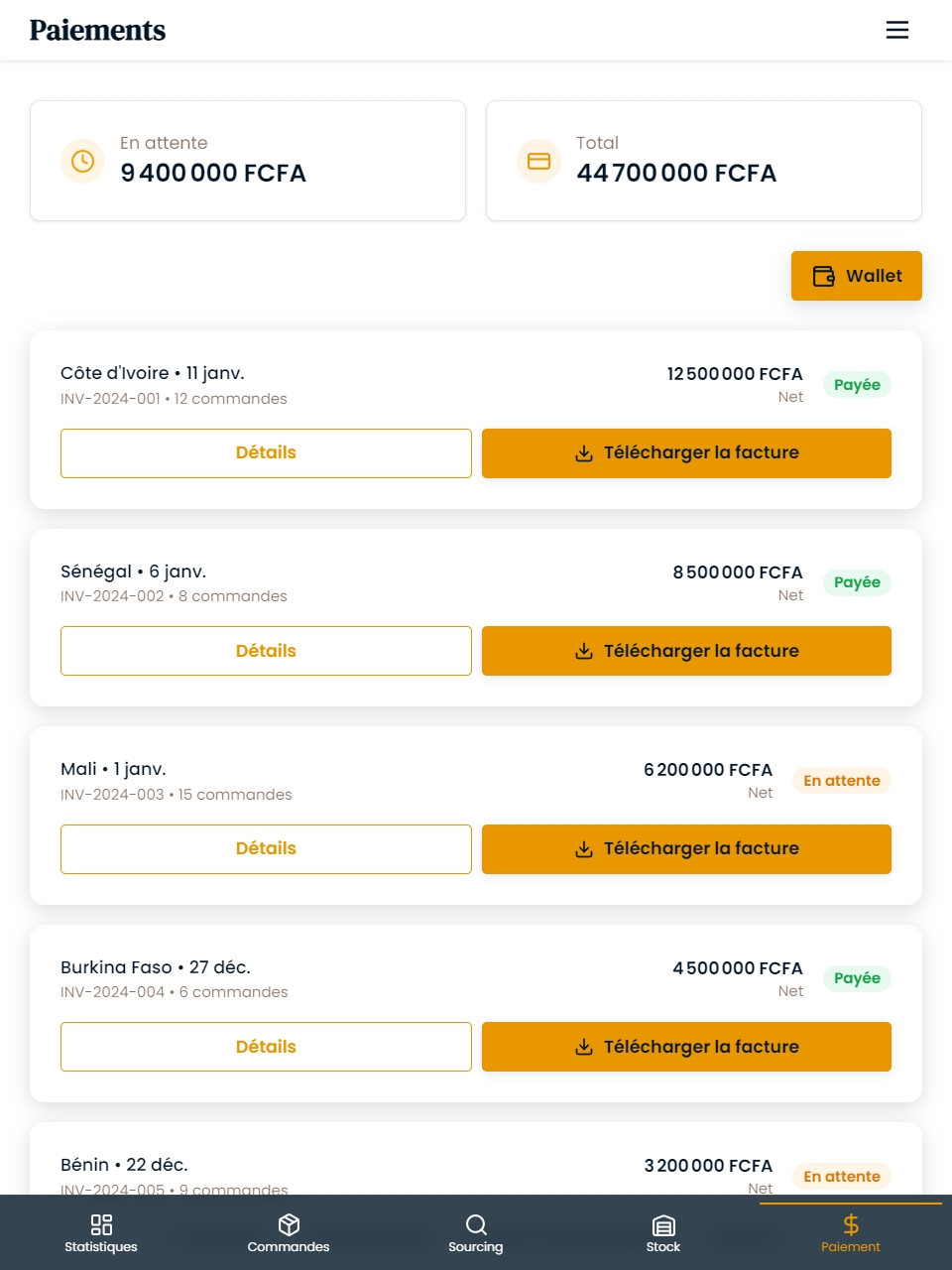This screenshot has width=952, height=1270.
Task: Click the credit card icon beside Total
Action: click(x=538, y=161)
